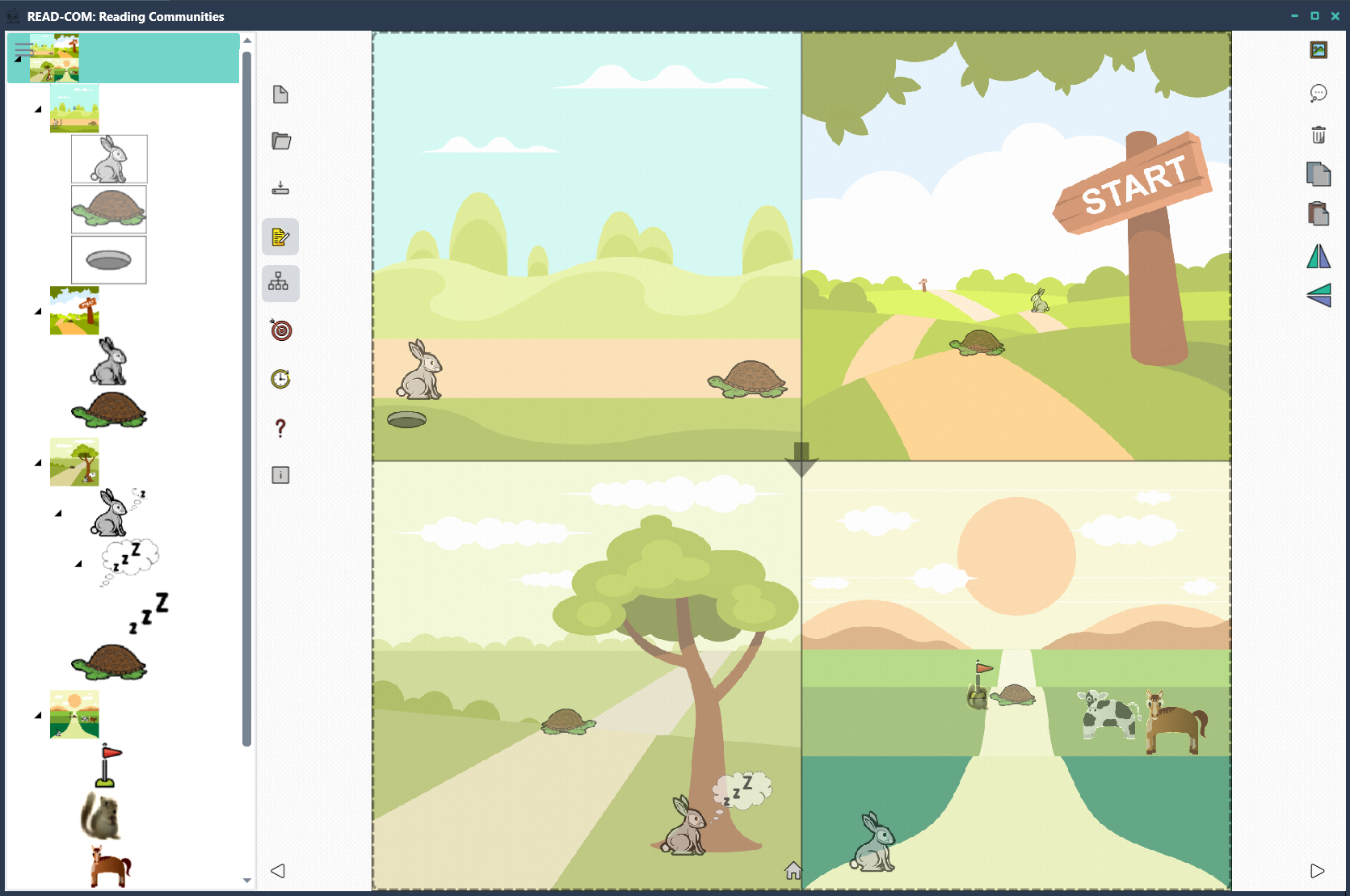Click the home icon on the canvas
The height and width of the screenshot is (896, 1350).
(x=793, y=870)
